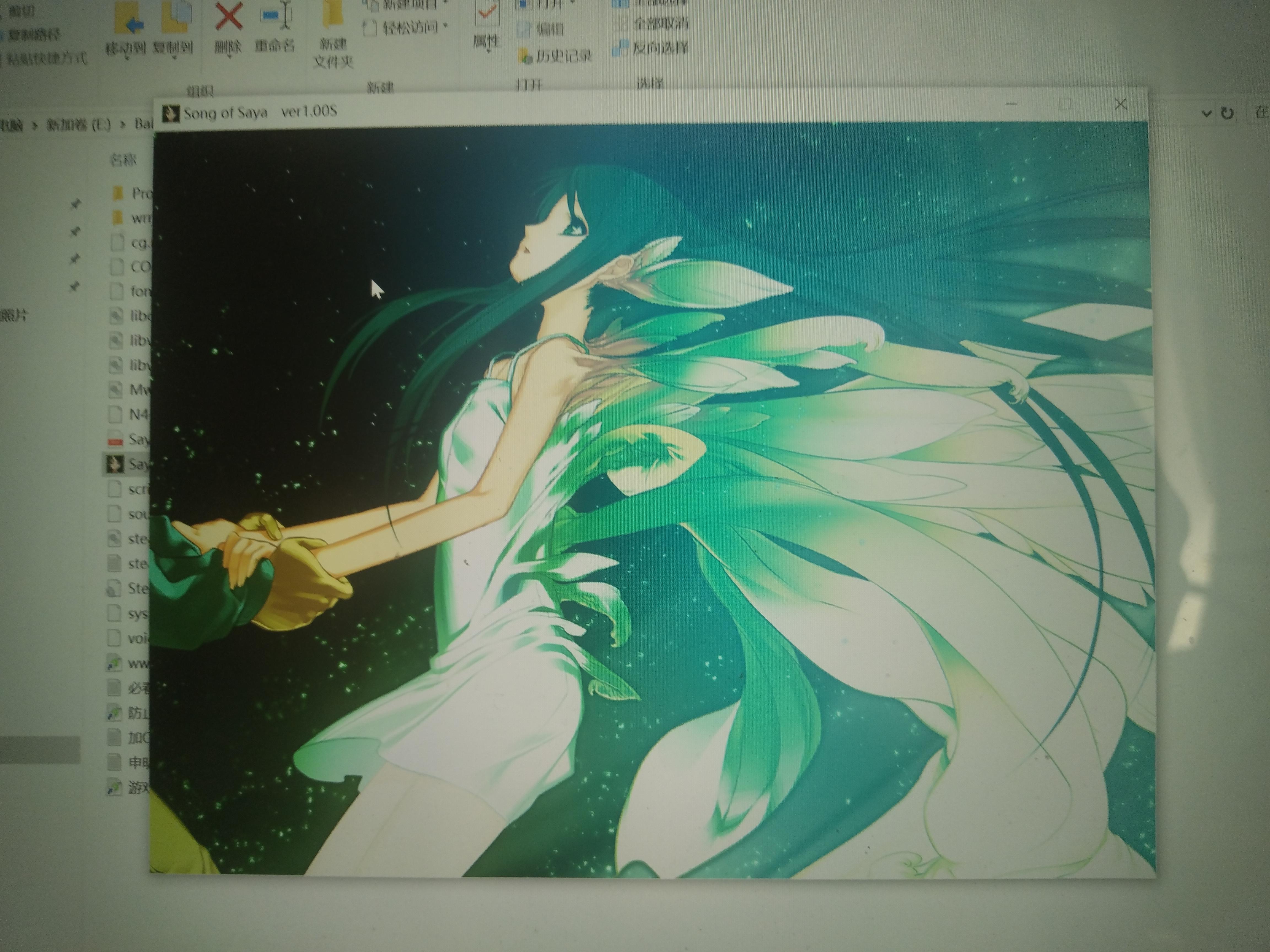Open the Photos (照片) item in navigation pane
This screenshot has height=952, width=1270.
(14, 316)
